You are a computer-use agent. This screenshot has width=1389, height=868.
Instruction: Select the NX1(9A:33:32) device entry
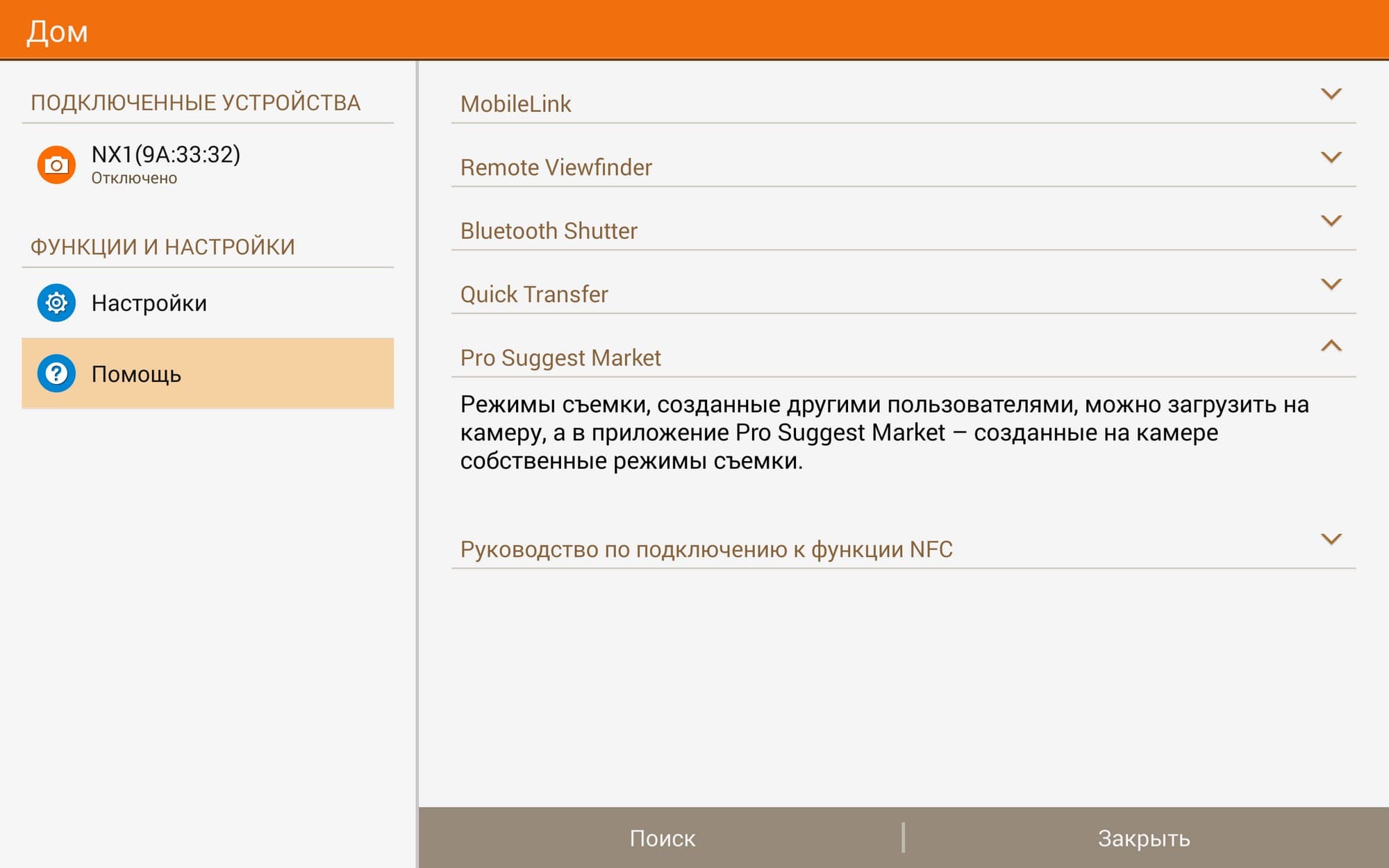[x=166, y=155]
